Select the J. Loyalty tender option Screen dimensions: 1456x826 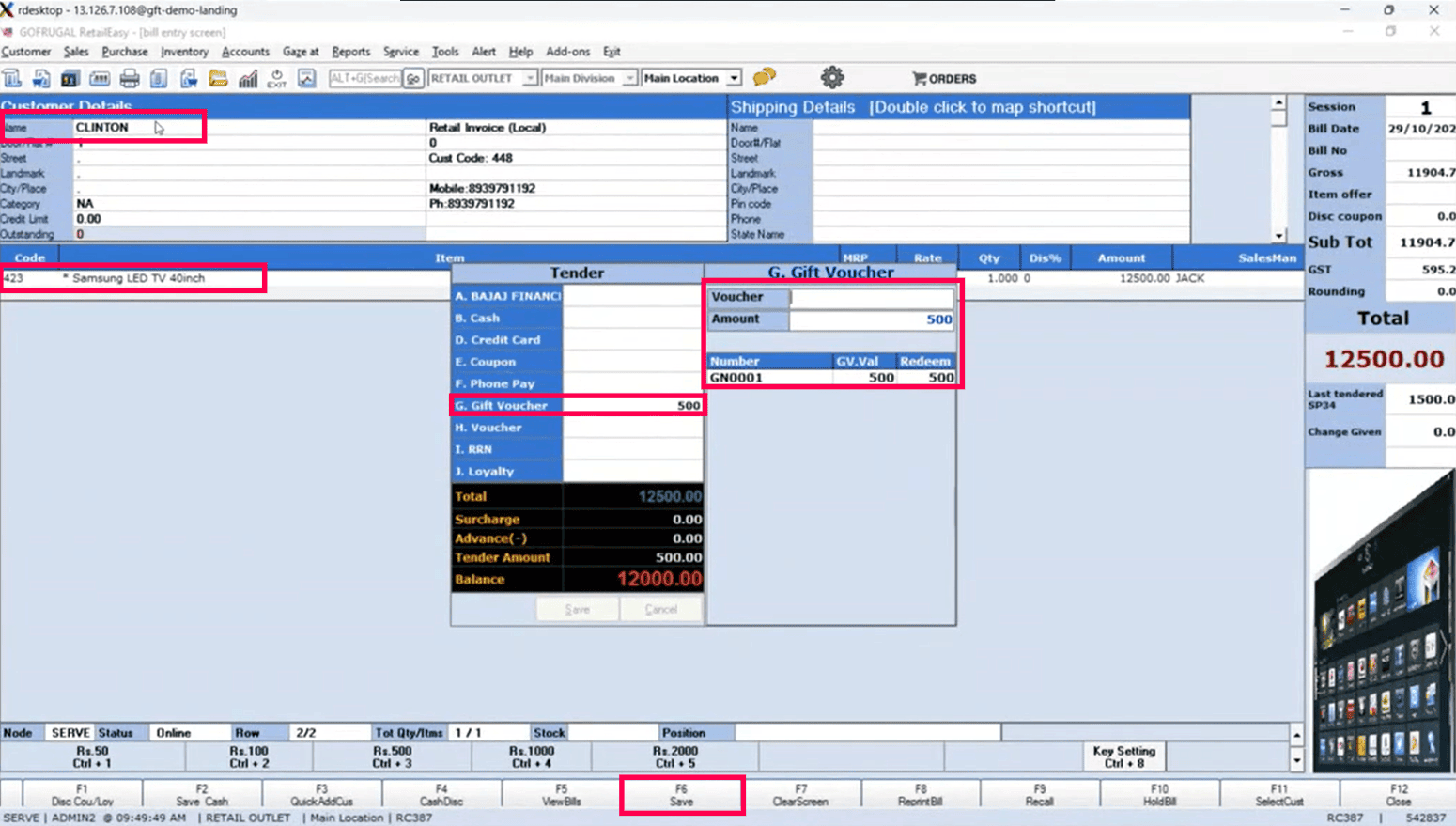click(577, 472)
